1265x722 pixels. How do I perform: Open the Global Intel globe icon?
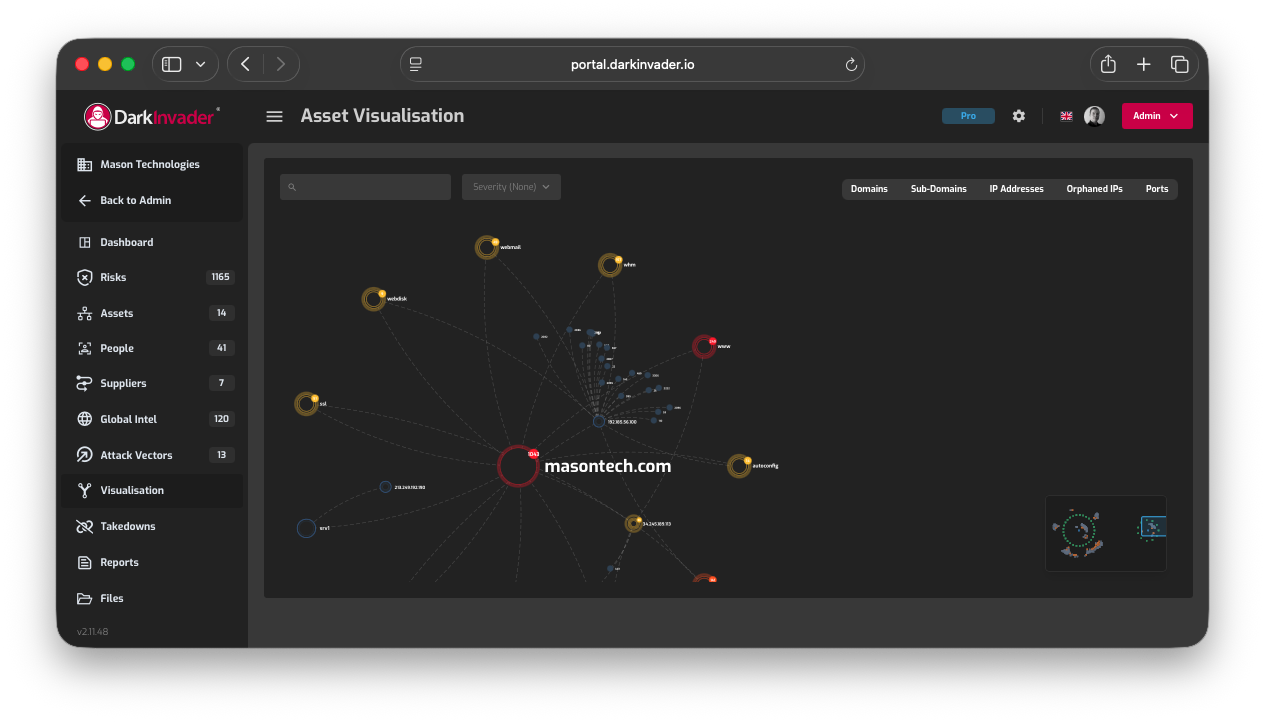(85, 418)
